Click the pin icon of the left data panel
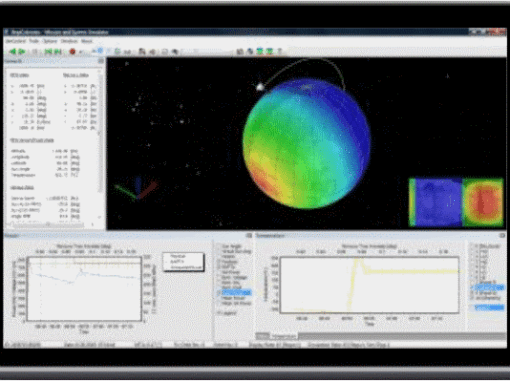This screenshot has width=510, height=382. point(101,61)
